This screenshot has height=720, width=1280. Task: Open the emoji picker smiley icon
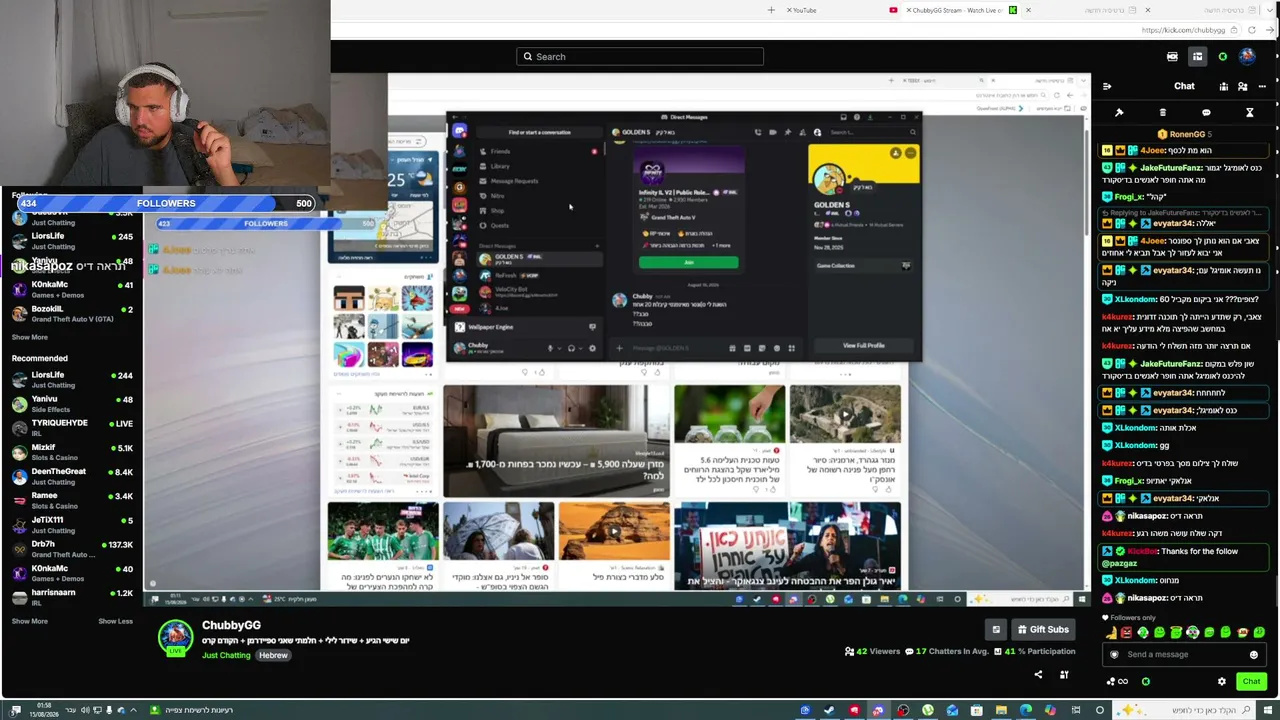(x=1253, y=655)
